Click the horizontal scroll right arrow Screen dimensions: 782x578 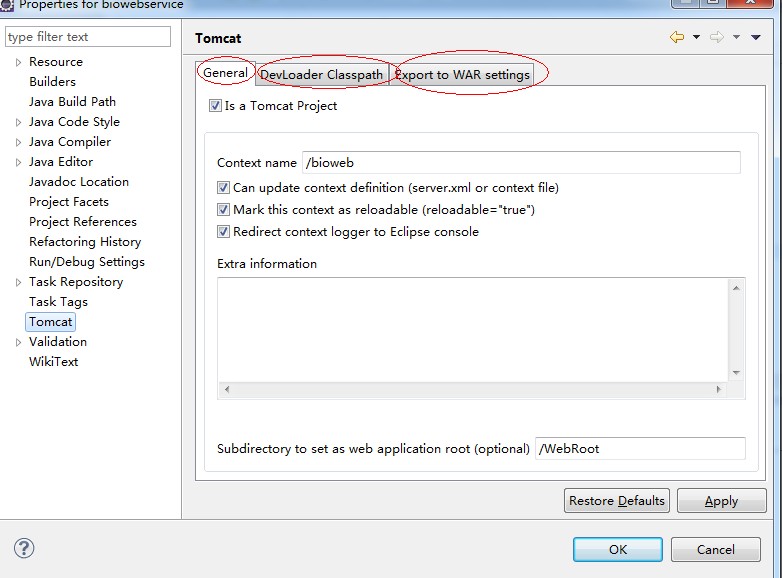[719, 389]
